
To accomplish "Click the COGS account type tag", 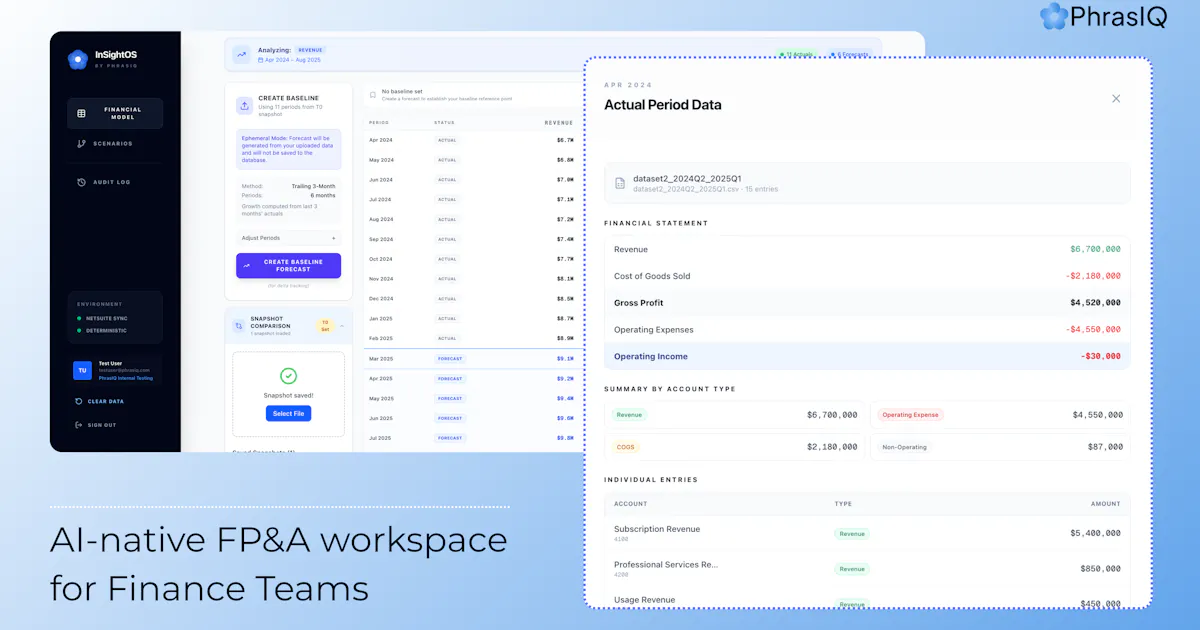I will coord(626,447).
